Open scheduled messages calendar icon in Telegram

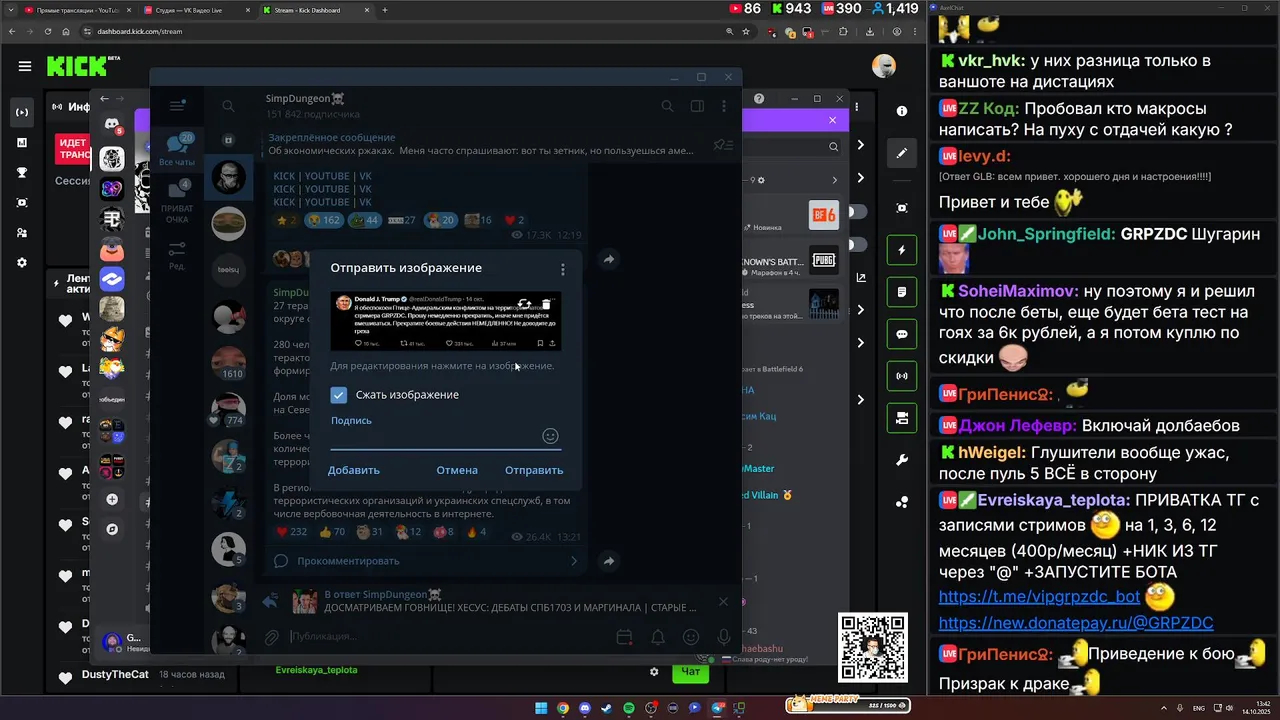tap(625, 637)
